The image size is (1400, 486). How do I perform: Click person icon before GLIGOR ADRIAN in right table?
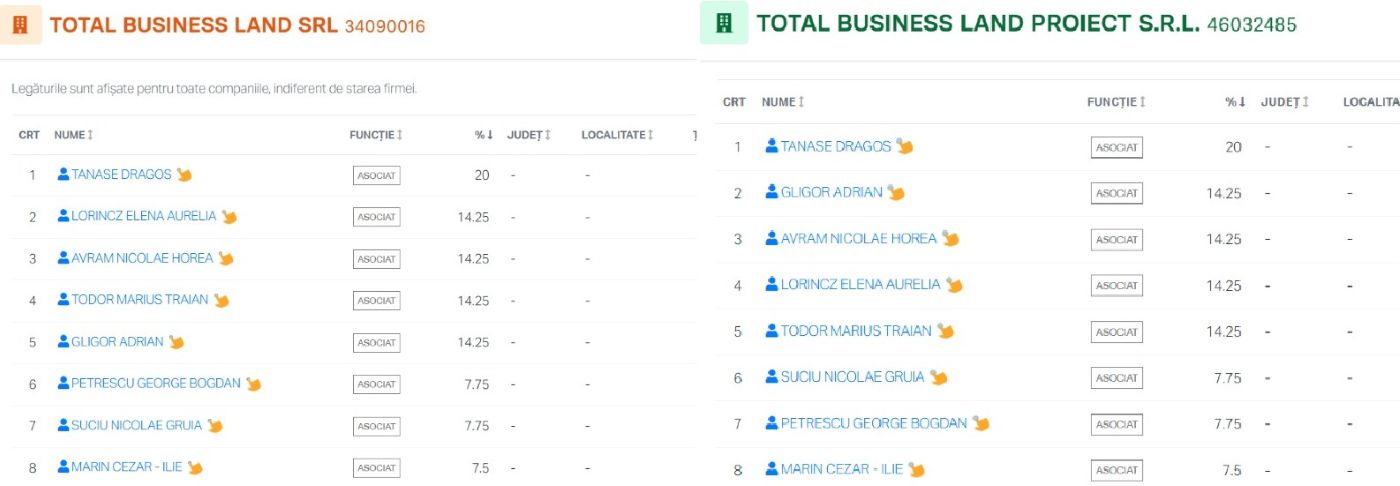click(x=771, y=192)
